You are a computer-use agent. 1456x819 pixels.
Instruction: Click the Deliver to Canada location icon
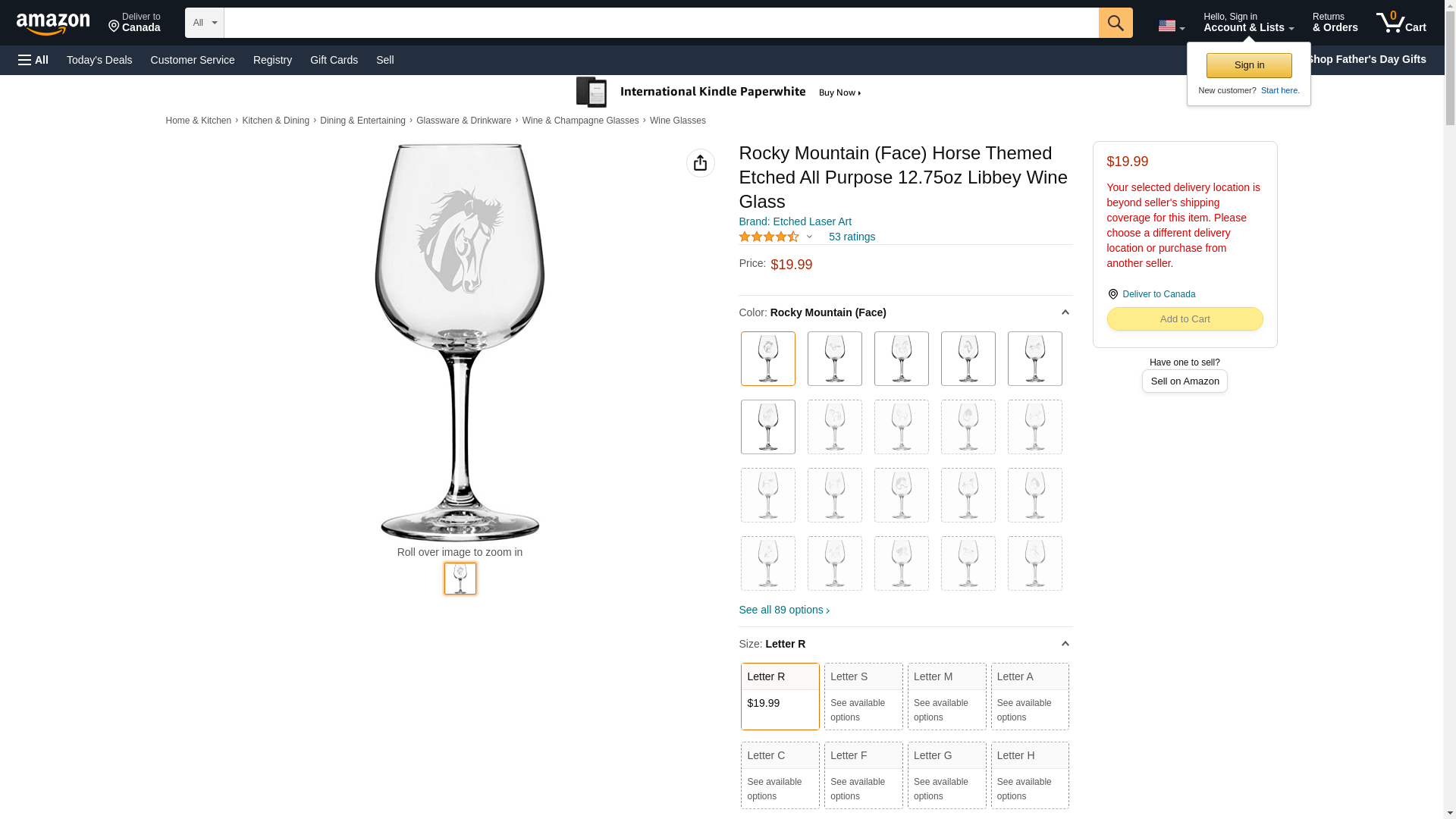[1112, 294]
